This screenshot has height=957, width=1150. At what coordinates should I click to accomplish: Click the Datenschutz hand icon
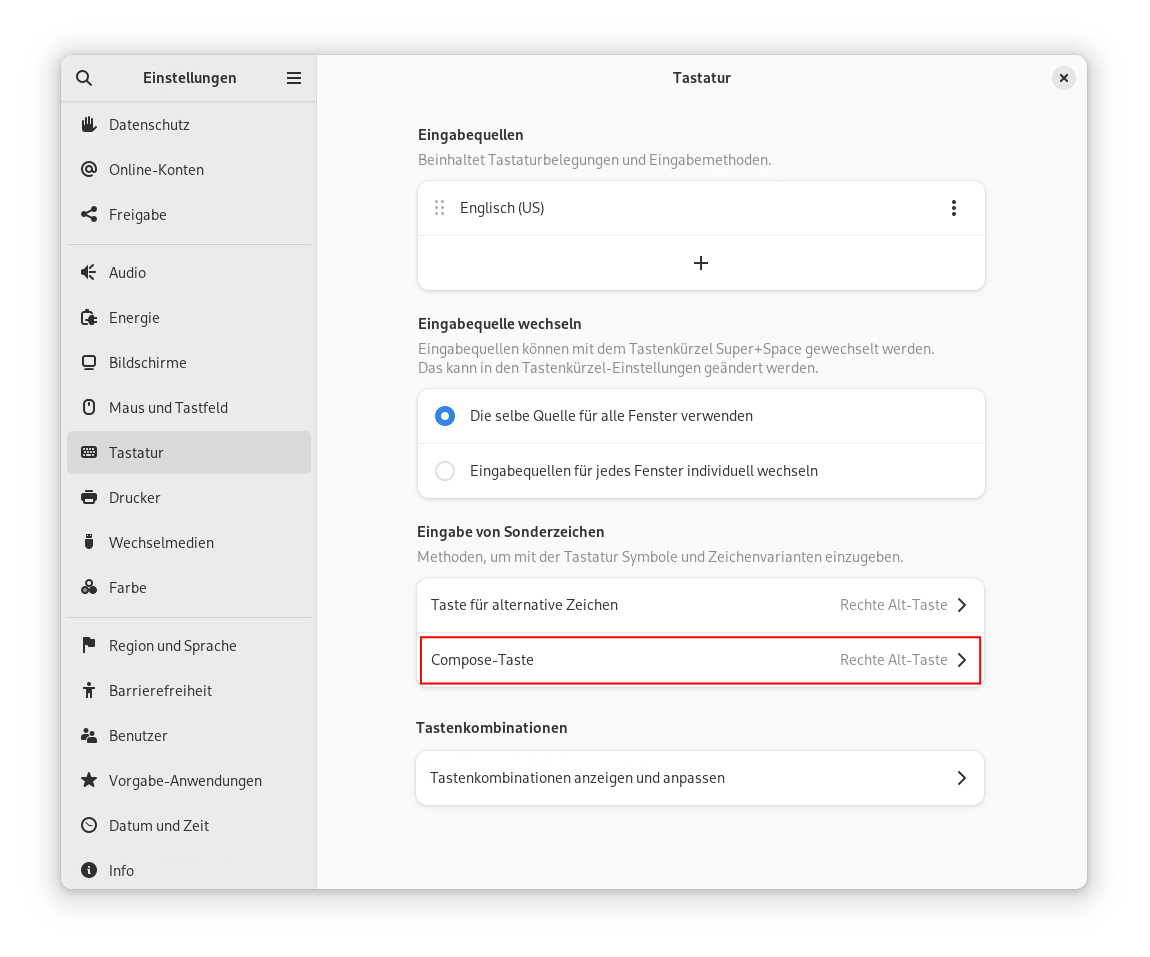pyautogui.click(x=89, y=125)
